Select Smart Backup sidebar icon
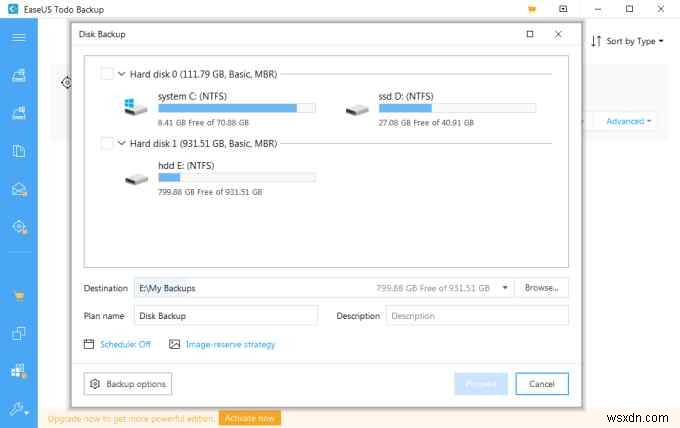 point(20,227)
